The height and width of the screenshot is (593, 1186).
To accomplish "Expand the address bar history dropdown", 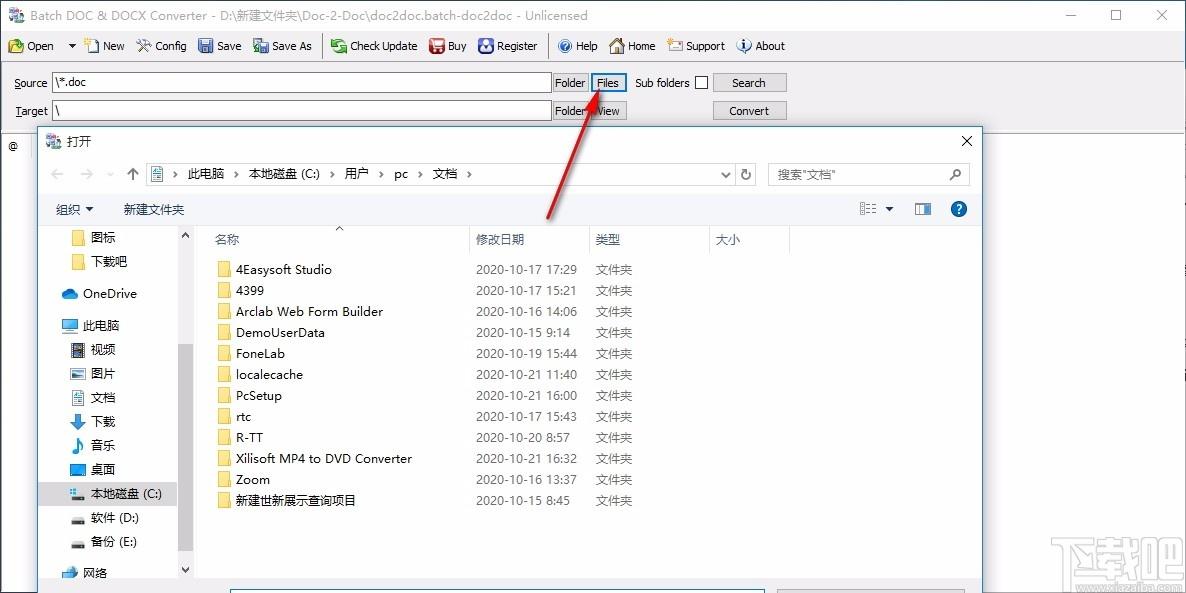I will pos(726,174).
